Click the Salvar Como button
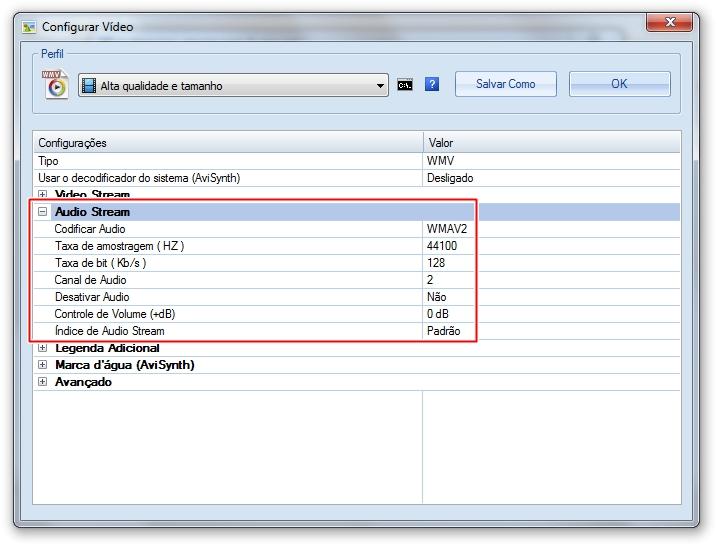Image resolution: width=717 pixels, height=547 pixels. pyautogui.click(x=506, y=84)
